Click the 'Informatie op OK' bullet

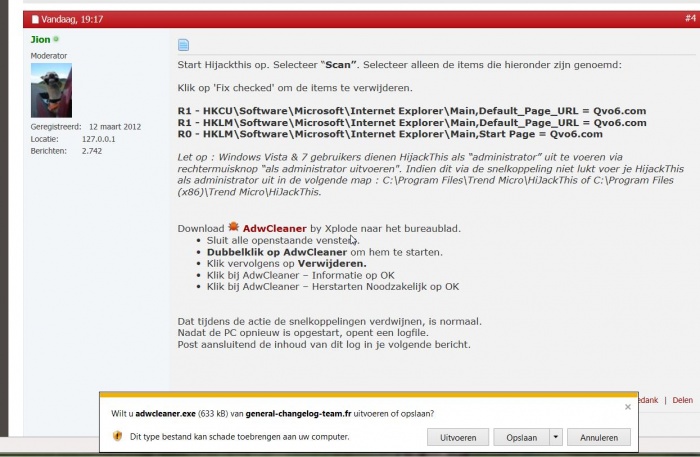point(300,275)
